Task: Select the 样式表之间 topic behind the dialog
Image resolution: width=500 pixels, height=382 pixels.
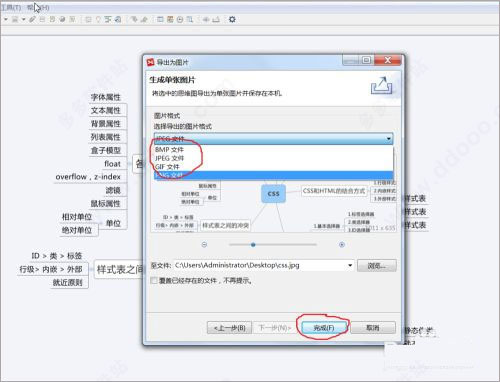Action: click(x=119, y=269)
